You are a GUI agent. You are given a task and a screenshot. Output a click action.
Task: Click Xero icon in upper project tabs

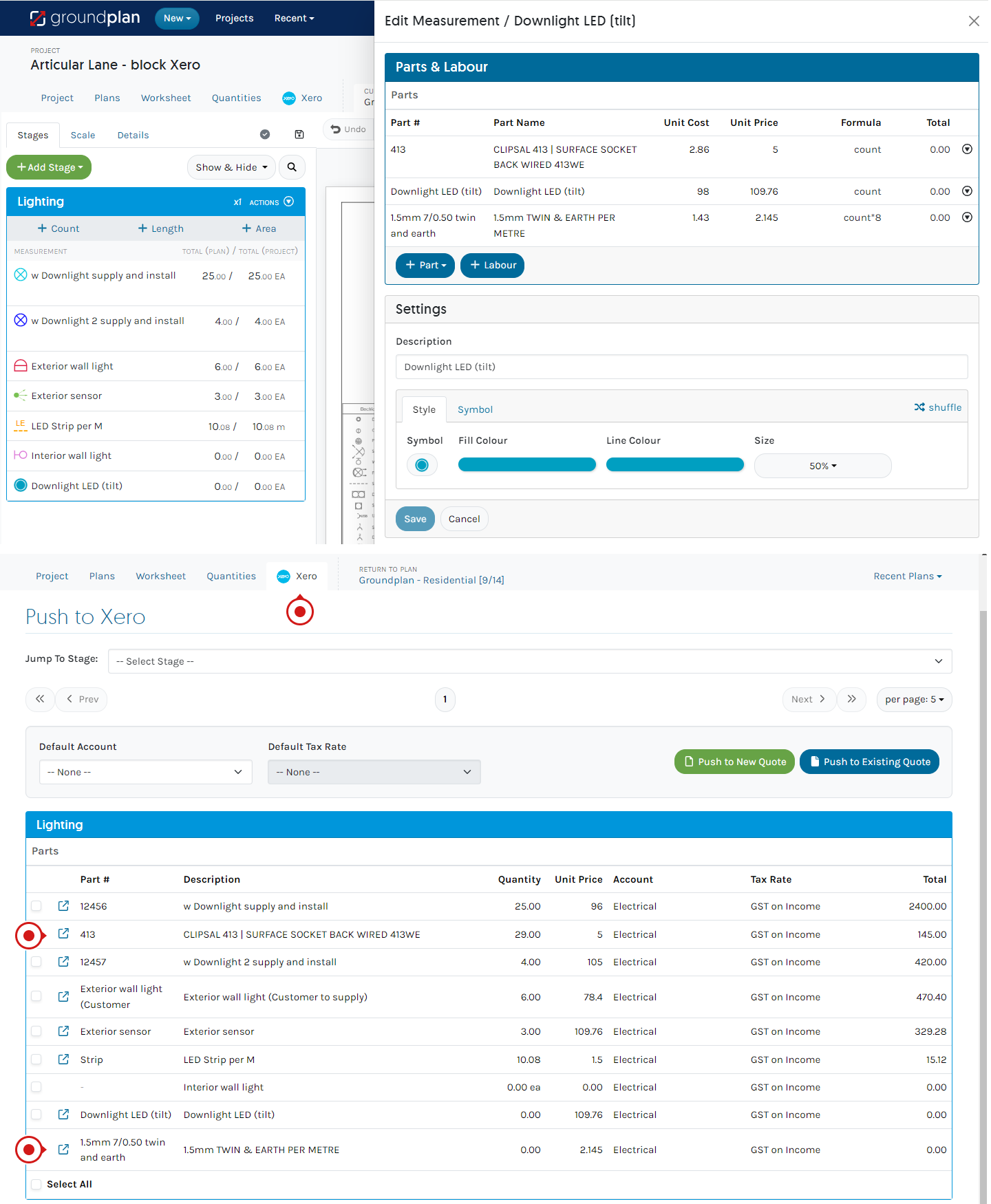tap(289, 98)
